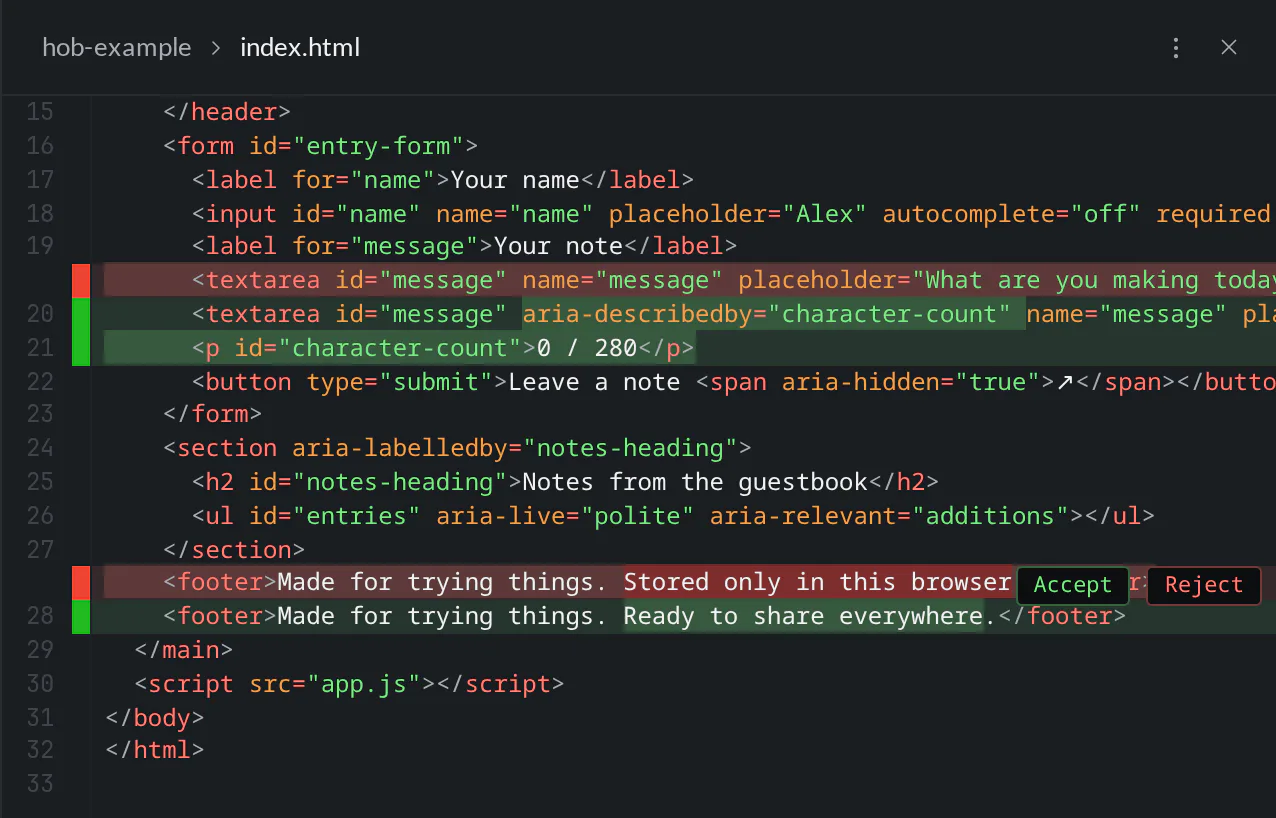
Task: Click line number 18
Action: click(40, 214)
